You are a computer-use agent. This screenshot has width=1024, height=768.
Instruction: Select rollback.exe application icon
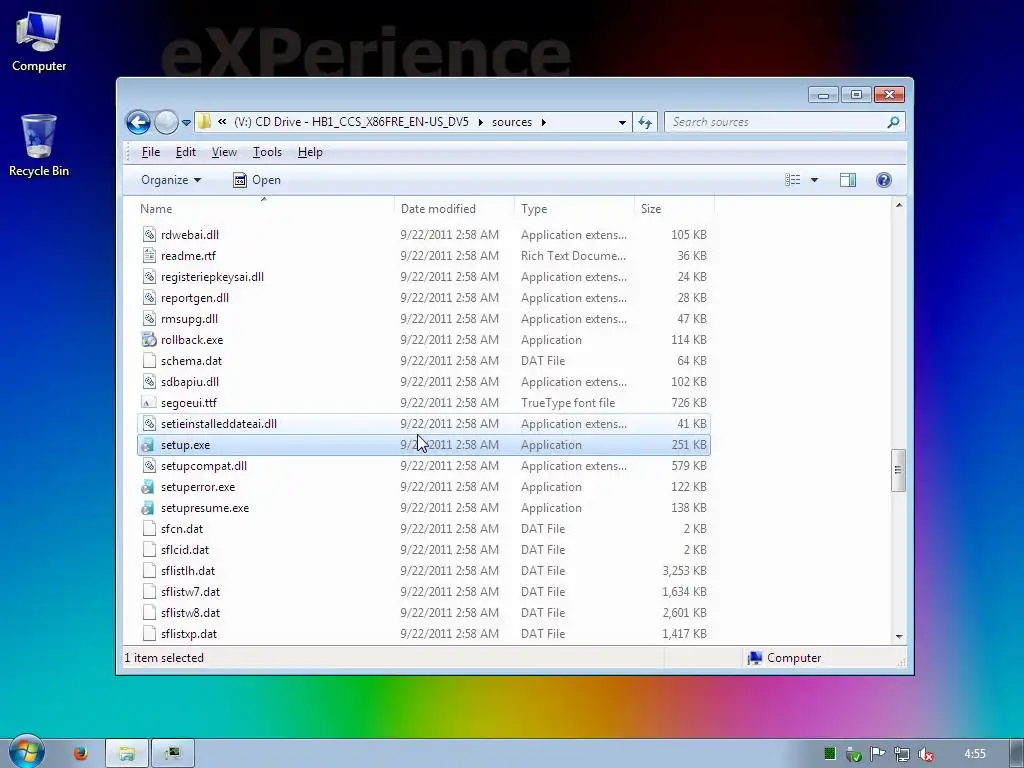pos(149,340)
